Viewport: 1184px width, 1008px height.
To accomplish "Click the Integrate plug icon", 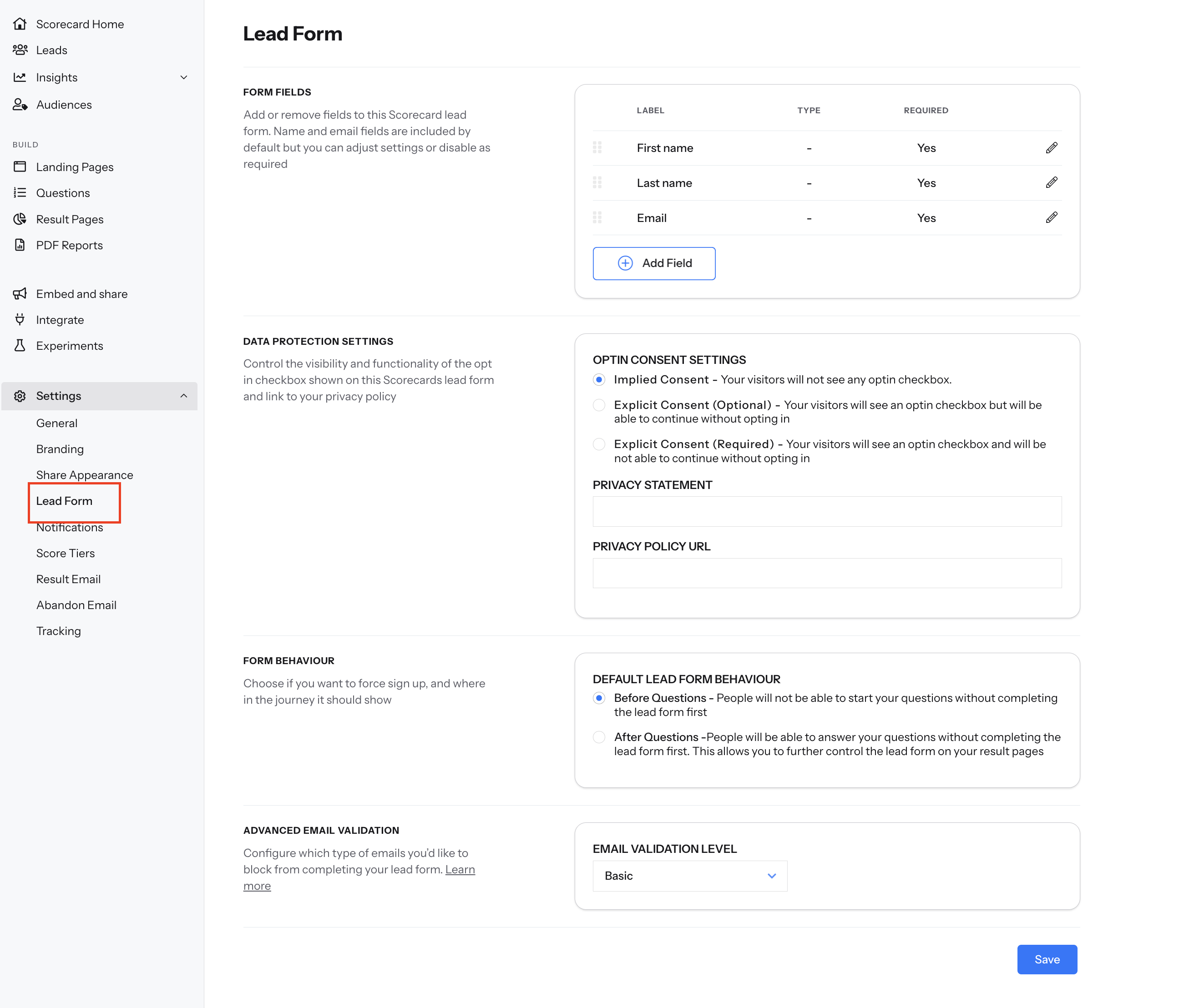I will (x=20, y=320).
